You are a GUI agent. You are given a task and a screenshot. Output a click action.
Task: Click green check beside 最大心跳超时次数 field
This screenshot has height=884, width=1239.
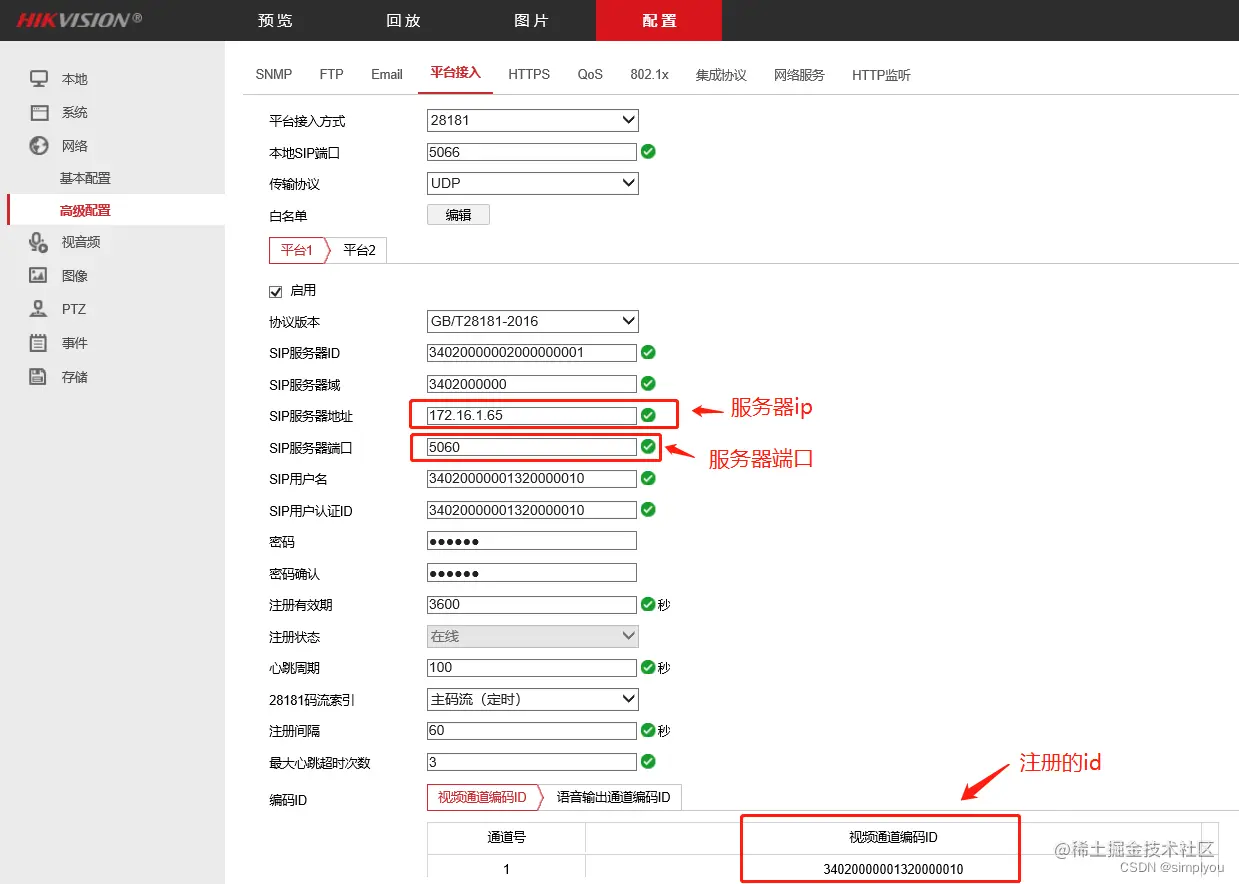[648, 762]
